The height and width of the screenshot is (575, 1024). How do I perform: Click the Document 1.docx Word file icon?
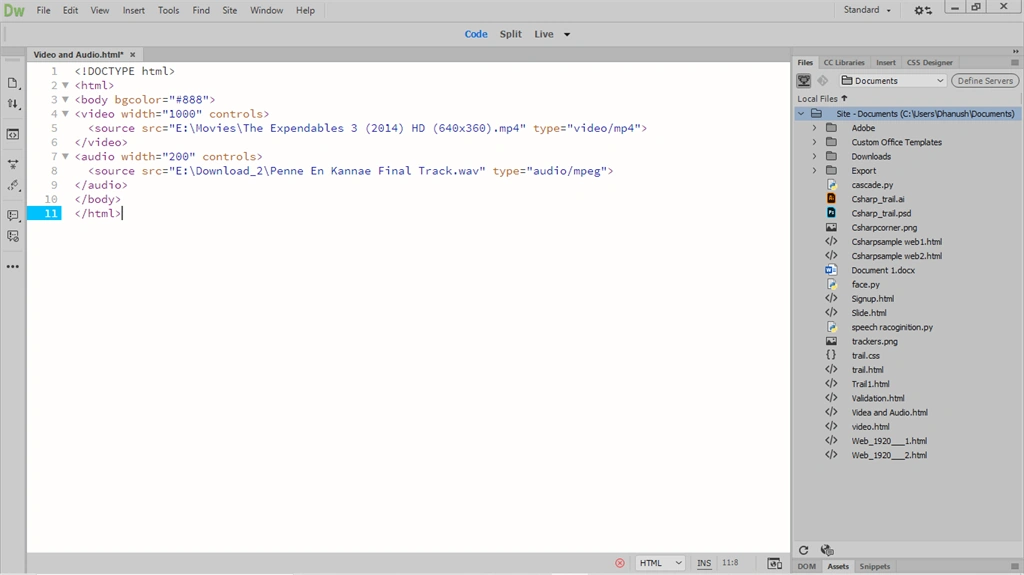pos(831,270)
